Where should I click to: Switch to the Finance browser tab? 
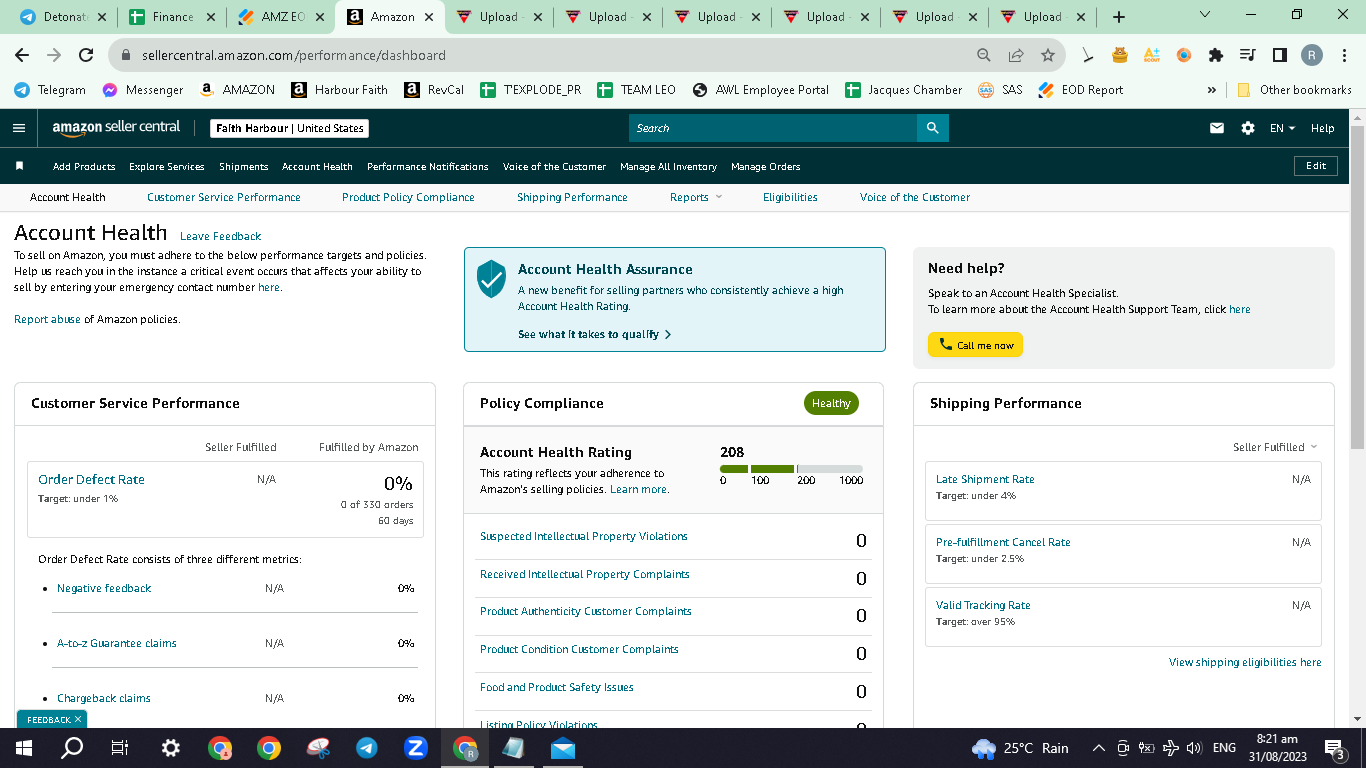click(x=172, y=17)
